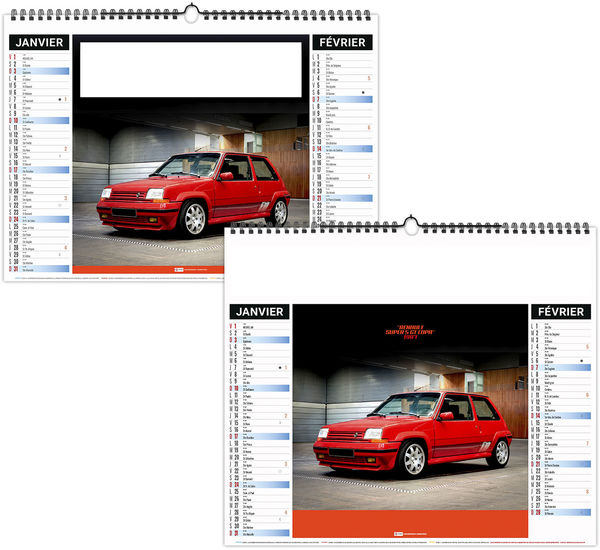Viewport: 600px width, 550px height.
Task: Click the lower calendar's January V 1 row
Action: [259, 326]
